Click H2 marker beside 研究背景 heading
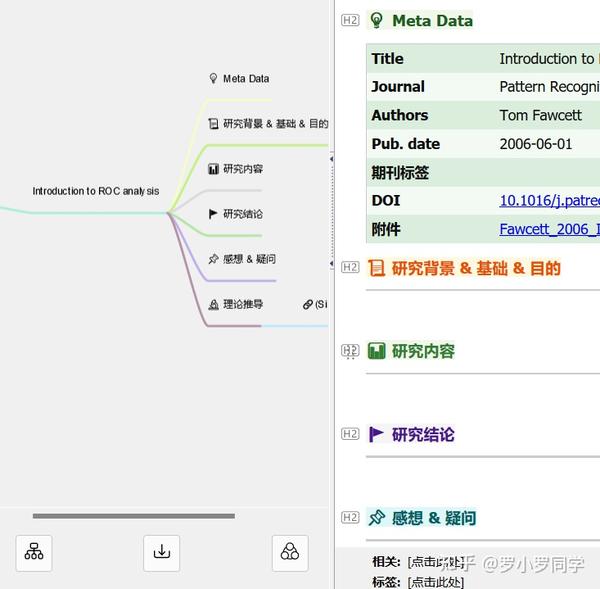This screenshot has height=589, width=600. [350, 267]
